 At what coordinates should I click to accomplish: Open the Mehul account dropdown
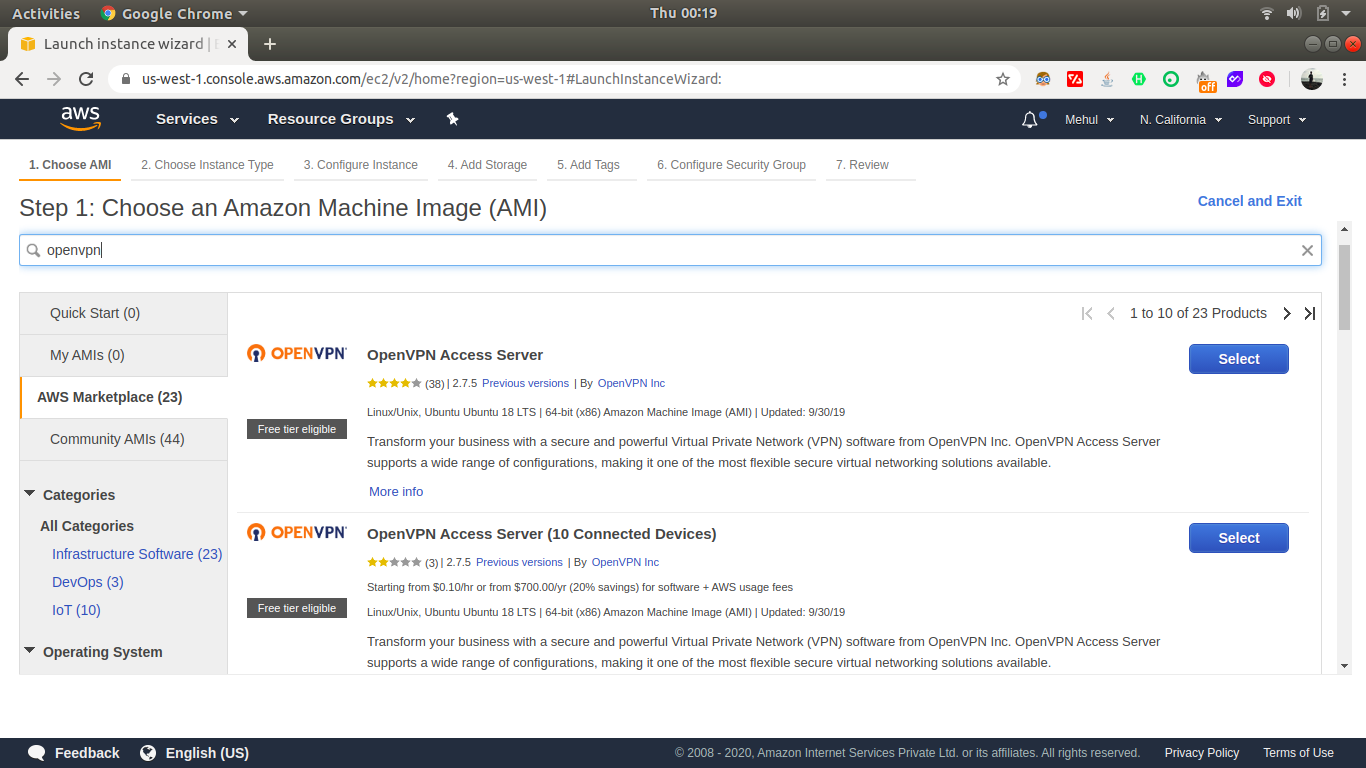(1089, 120)
